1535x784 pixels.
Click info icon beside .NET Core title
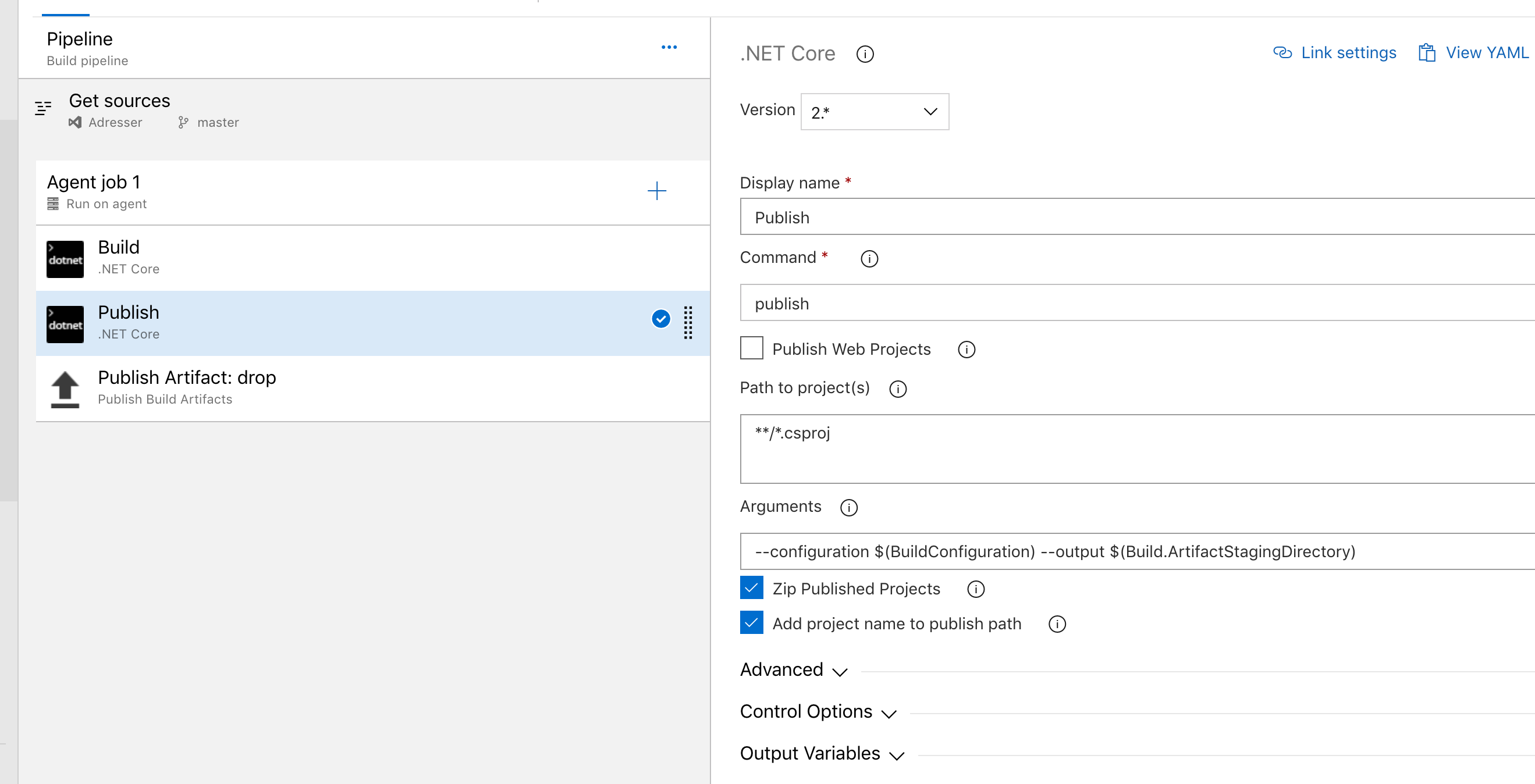(x=864, y=55)
